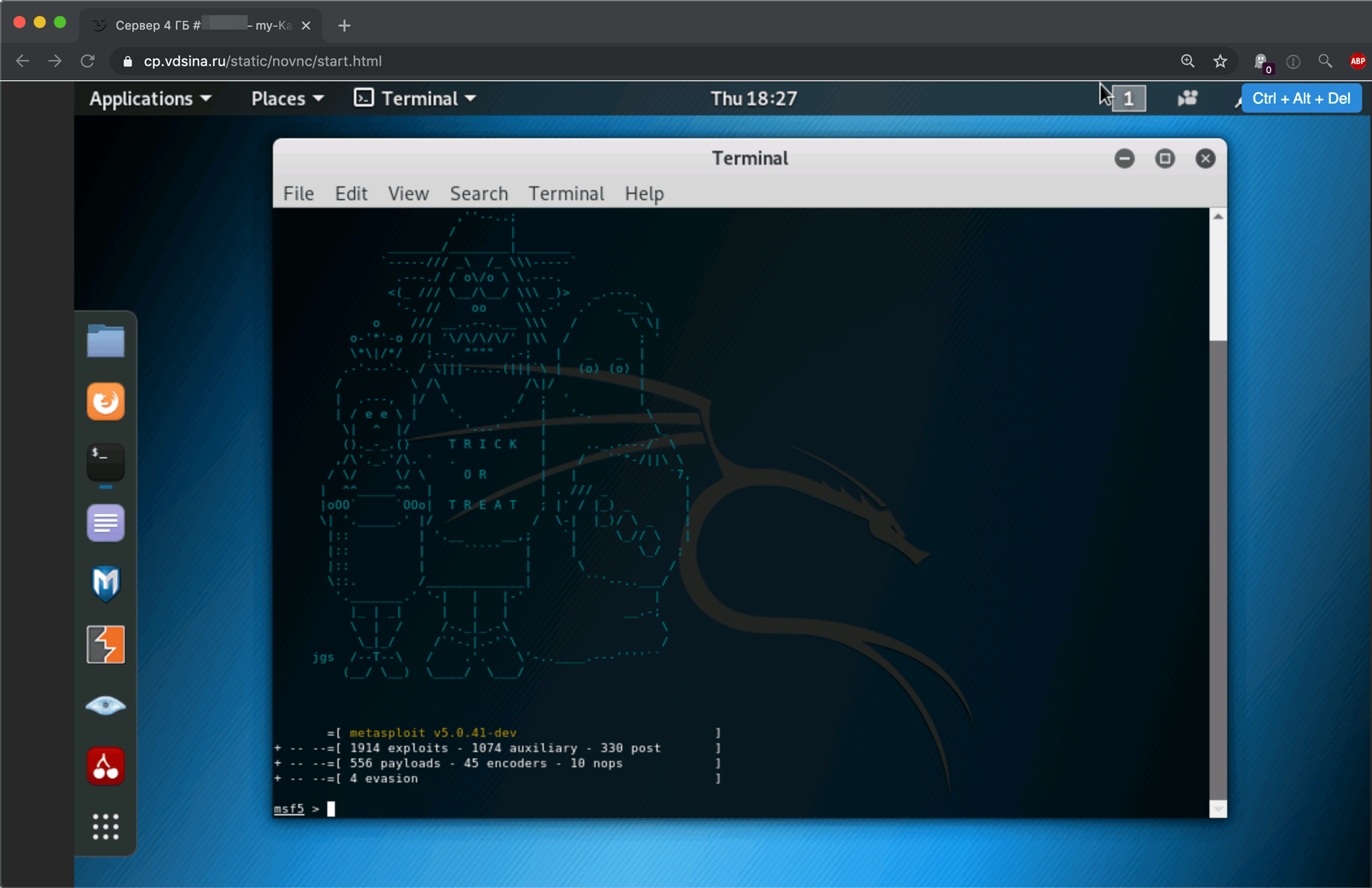This screenshot has width=1372, height=888.
Task: Open the Edit menu in Terminal
Action: (351, 193)
